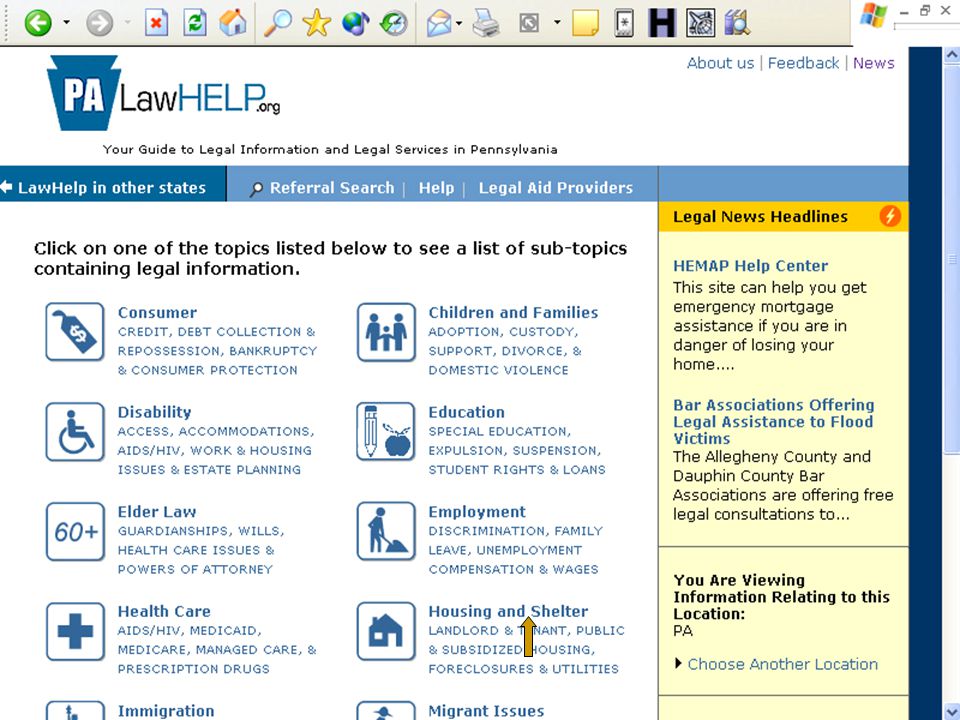This screenshot has height=720, width=960.
Task: Click the Media globe icon
Action: (356, 23)
